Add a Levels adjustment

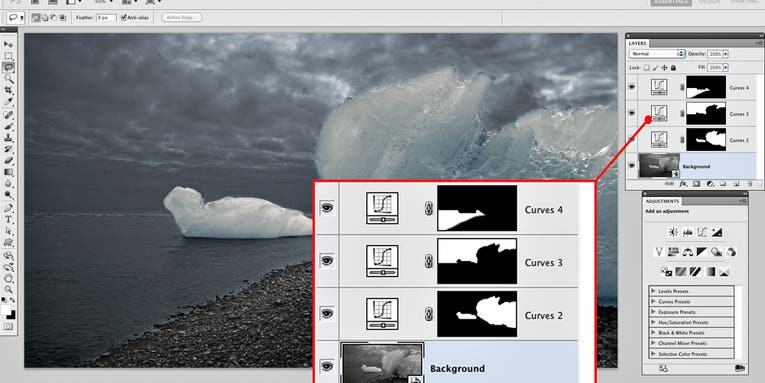click(688, 232)
